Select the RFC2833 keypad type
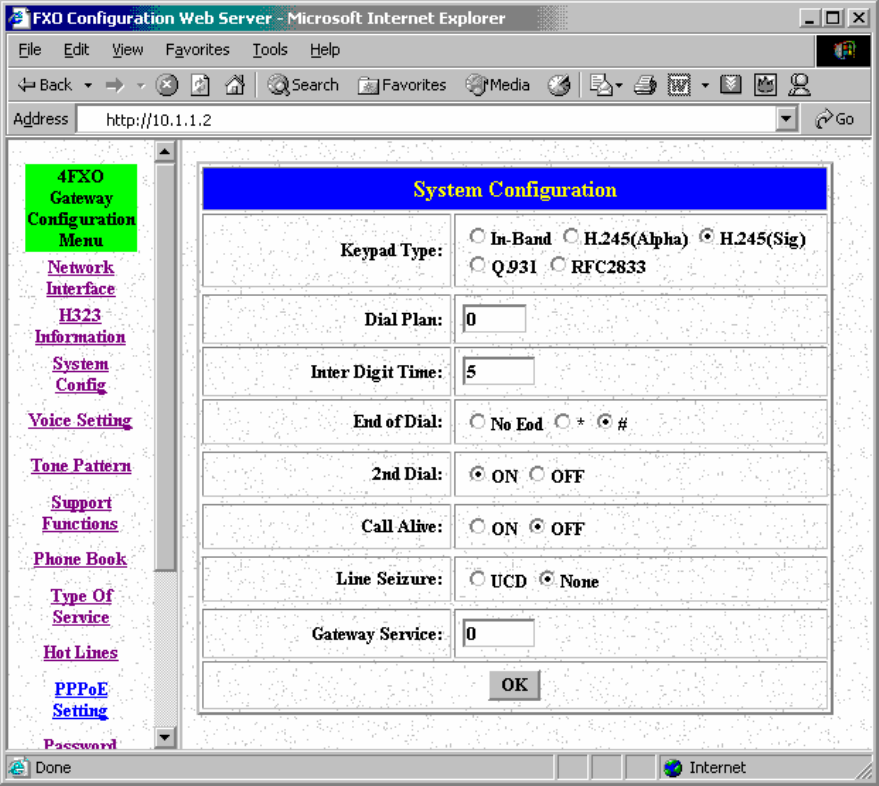This screenshot has width=879, height=786. tap(557, 265)
